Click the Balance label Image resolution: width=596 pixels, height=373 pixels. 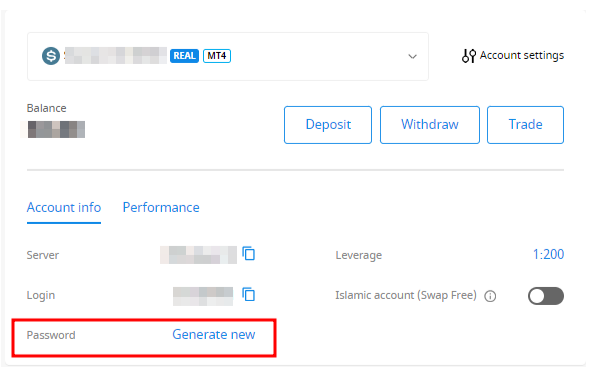click(46, 108)
